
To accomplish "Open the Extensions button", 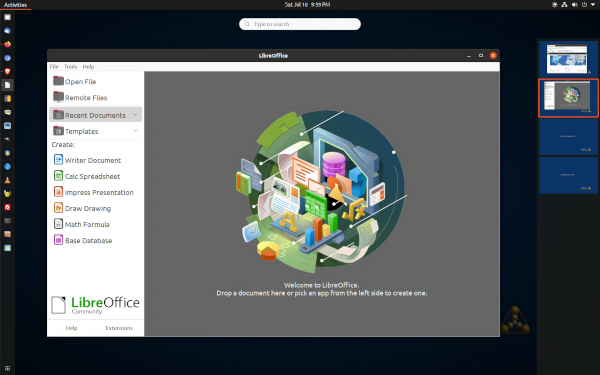I will [x=119, y=328].
